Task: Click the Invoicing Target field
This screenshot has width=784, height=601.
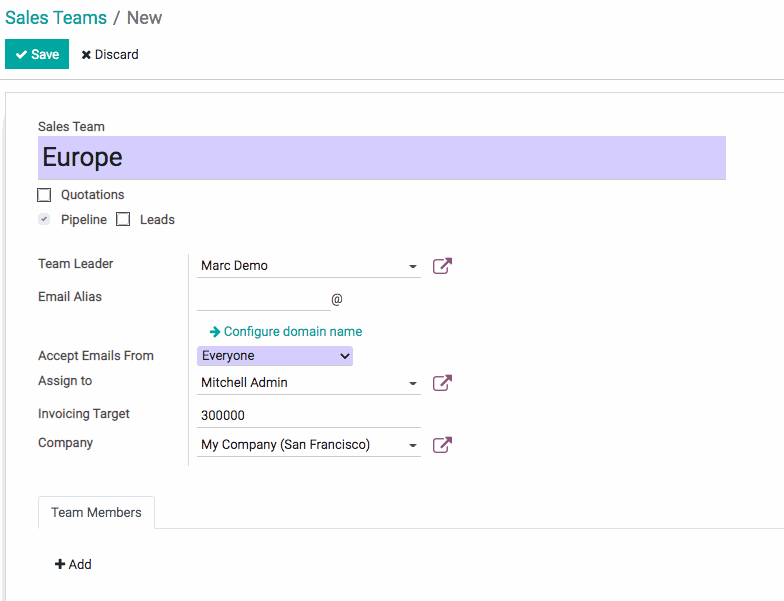Action: tap(308, 415)
